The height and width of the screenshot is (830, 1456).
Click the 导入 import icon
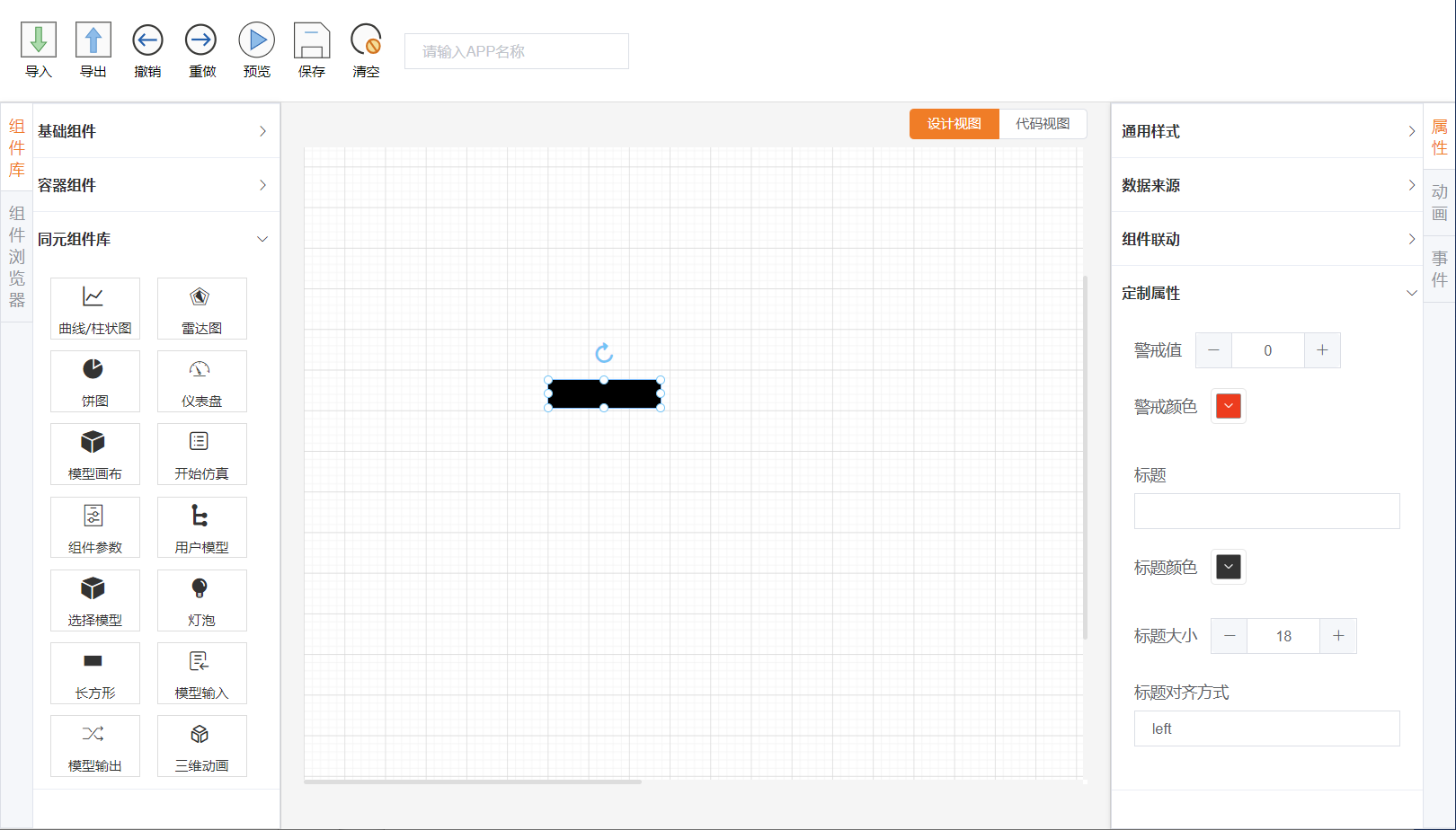point(39,40)
